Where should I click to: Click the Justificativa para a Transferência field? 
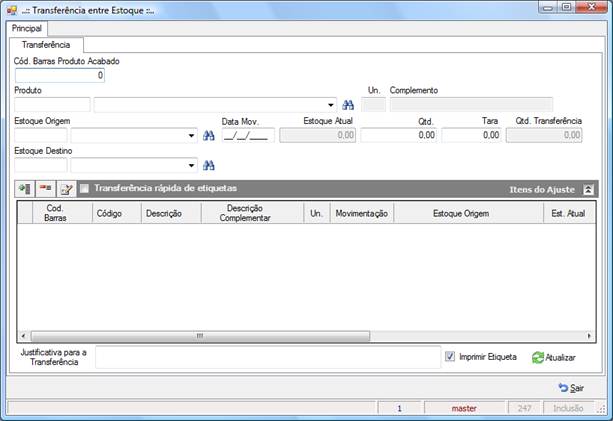pyautogui.click(x=268, y=357)
